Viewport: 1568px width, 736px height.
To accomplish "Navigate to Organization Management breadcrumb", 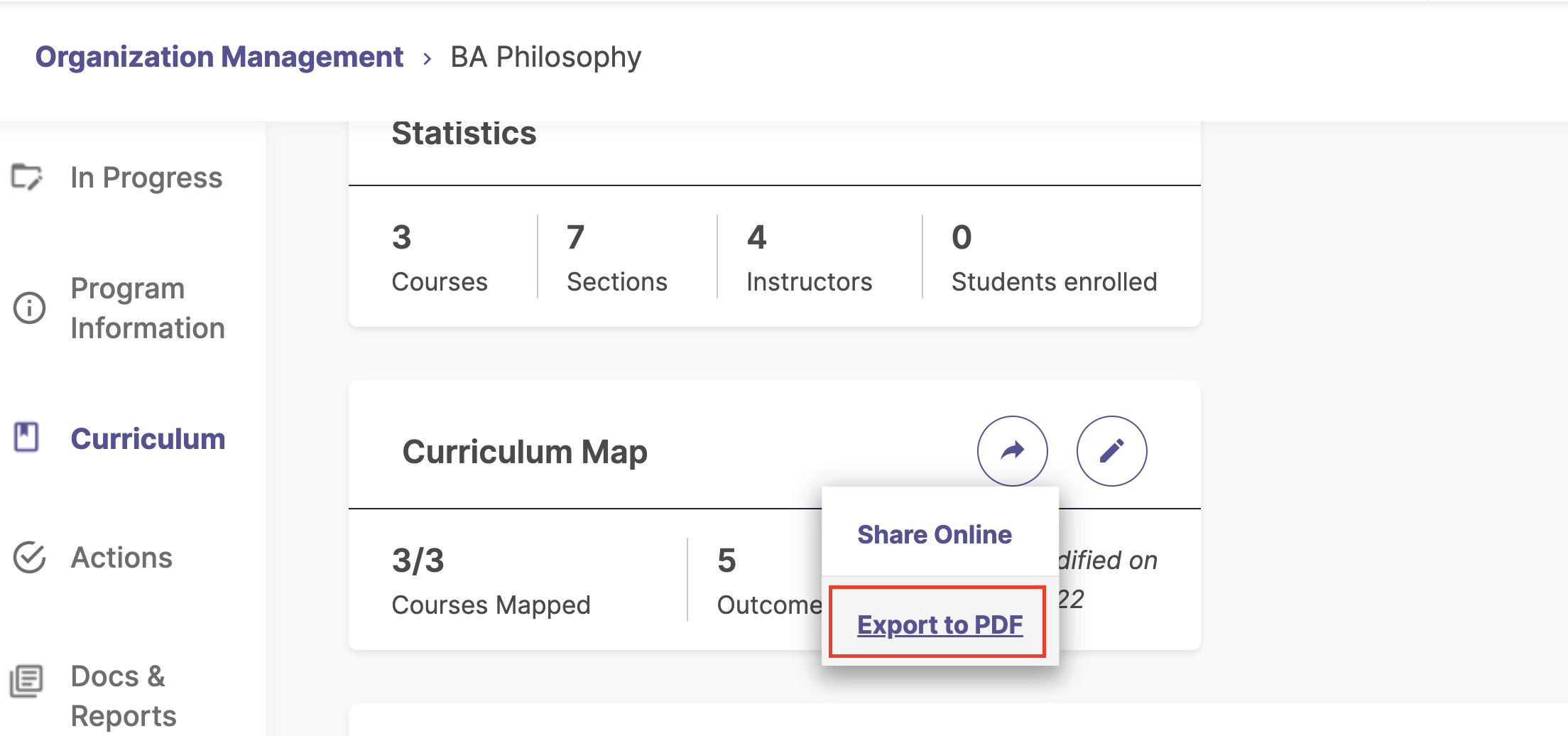I will pos(219,57).
